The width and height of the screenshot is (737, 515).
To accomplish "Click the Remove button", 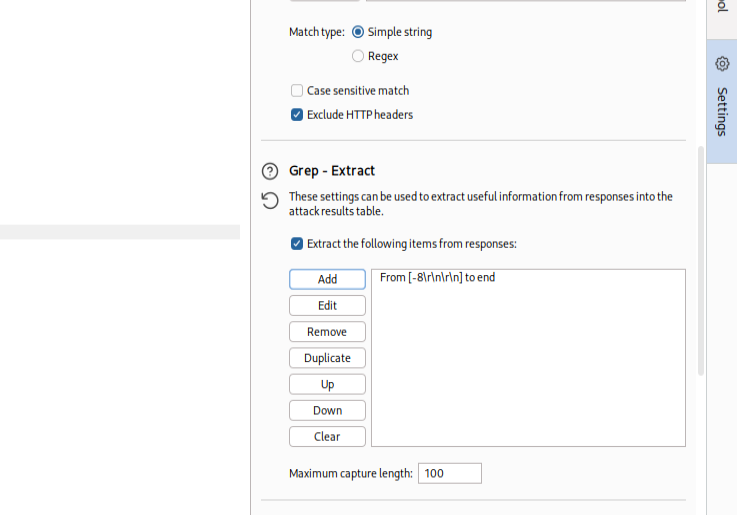I will click(327, 332).
